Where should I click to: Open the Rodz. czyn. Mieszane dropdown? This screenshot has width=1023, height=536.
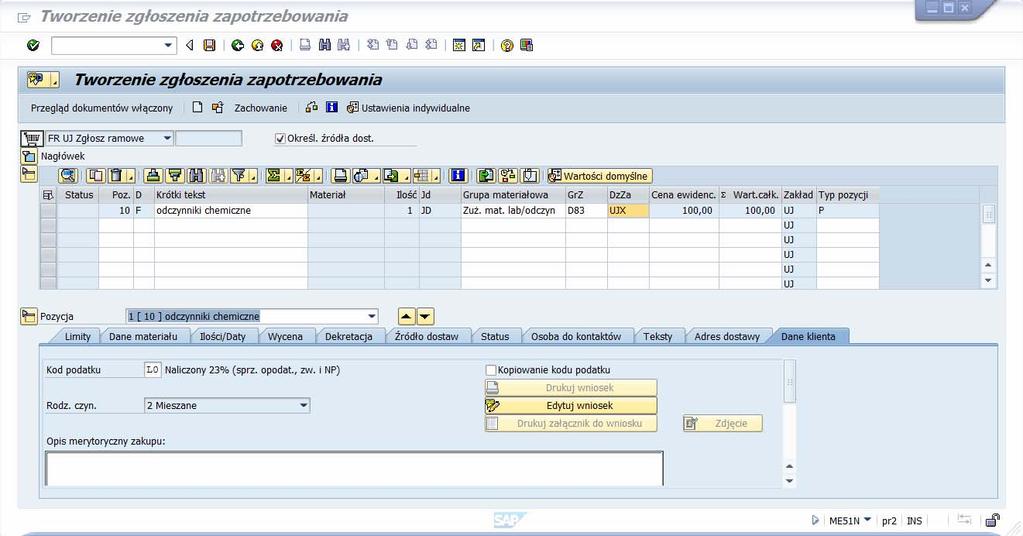pos(303,406)
